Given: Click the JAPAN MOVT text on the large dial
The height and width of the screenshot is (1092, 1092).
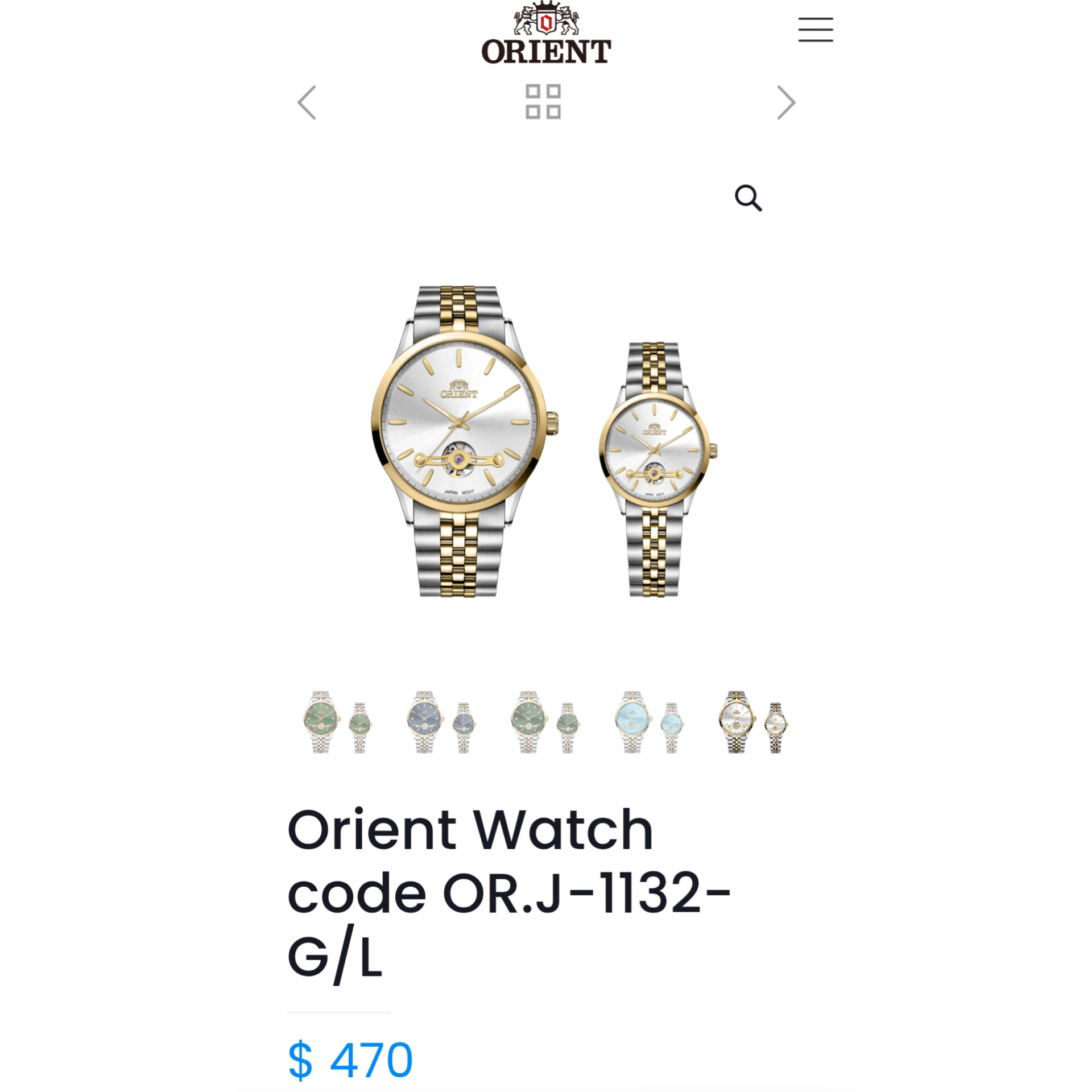Looking at the screenshot, I should [x=458, y=492].
